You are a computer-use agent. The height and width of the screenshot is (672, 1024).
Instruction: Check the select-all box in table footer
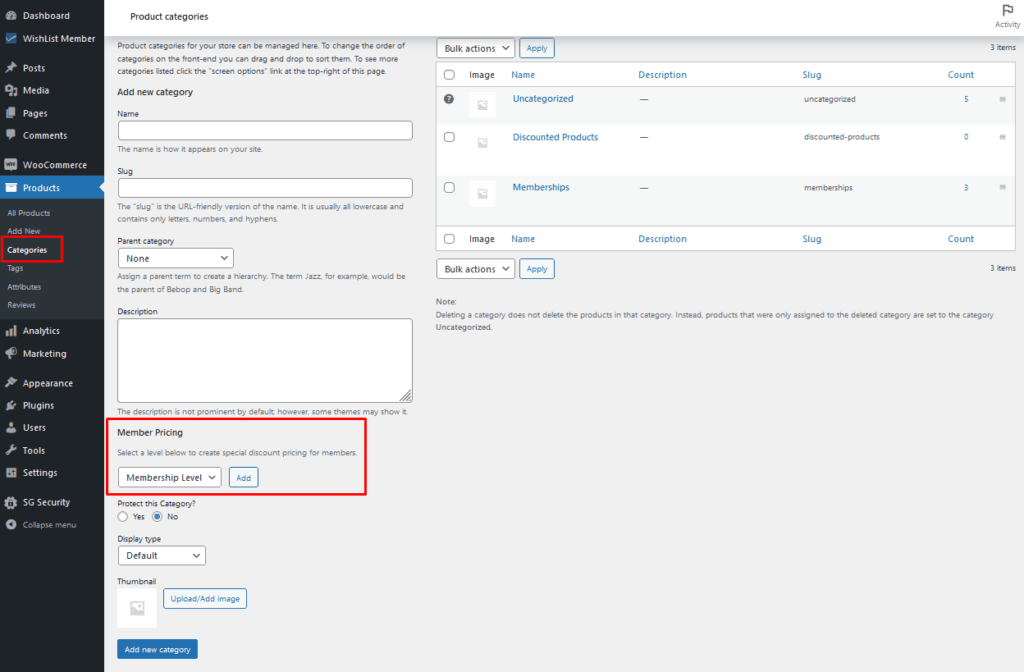[x=449, y=239]
